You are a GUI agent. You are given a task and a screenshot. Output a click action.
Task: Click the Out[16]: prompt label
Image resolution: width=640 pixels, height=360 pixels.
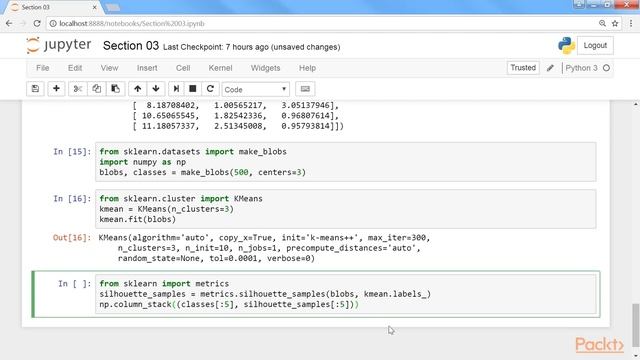click(x=72, y=238)
